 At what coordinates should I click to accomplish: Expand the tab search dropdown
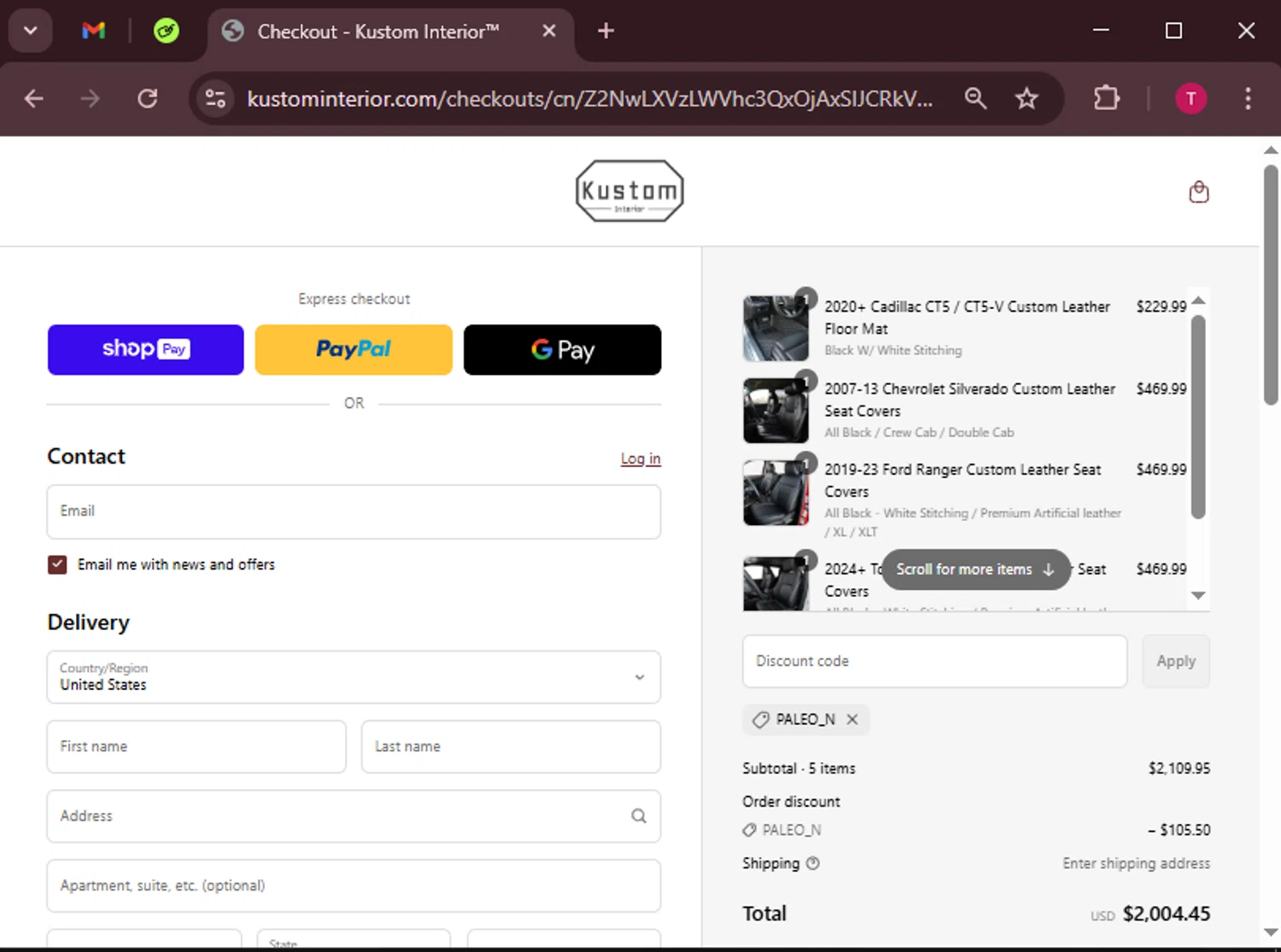(x=30, y=31)
